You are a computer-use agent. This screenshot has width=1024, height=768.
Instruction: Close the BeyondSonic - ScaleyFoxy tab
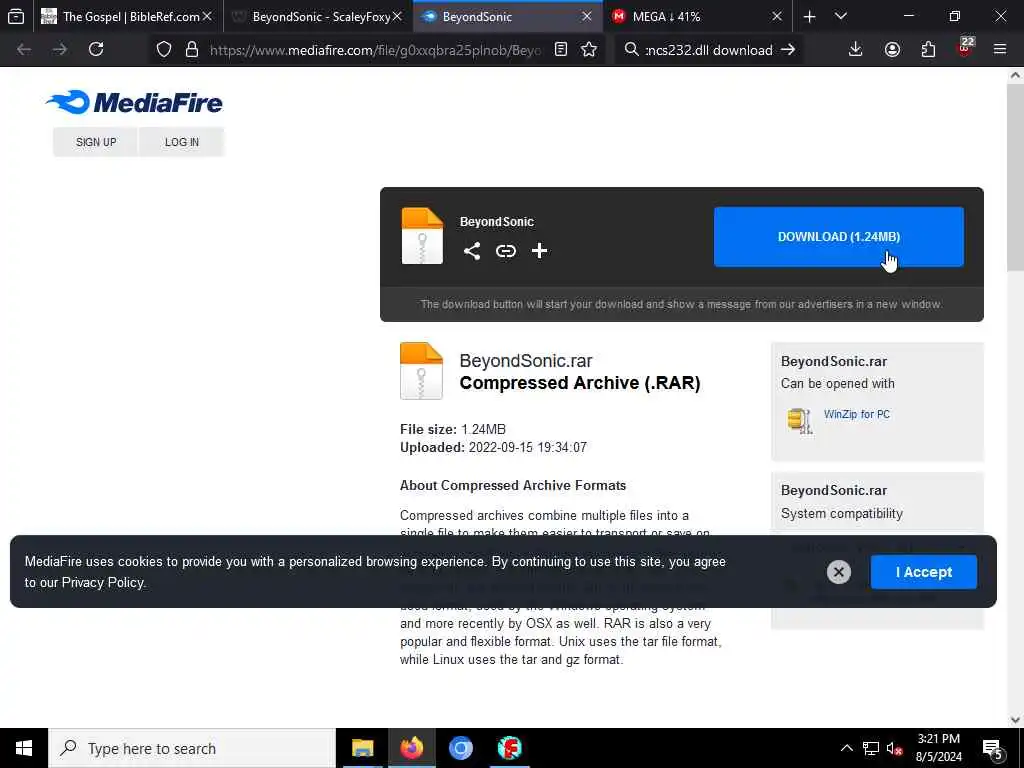pyautogui.click(x=397, y=16)
